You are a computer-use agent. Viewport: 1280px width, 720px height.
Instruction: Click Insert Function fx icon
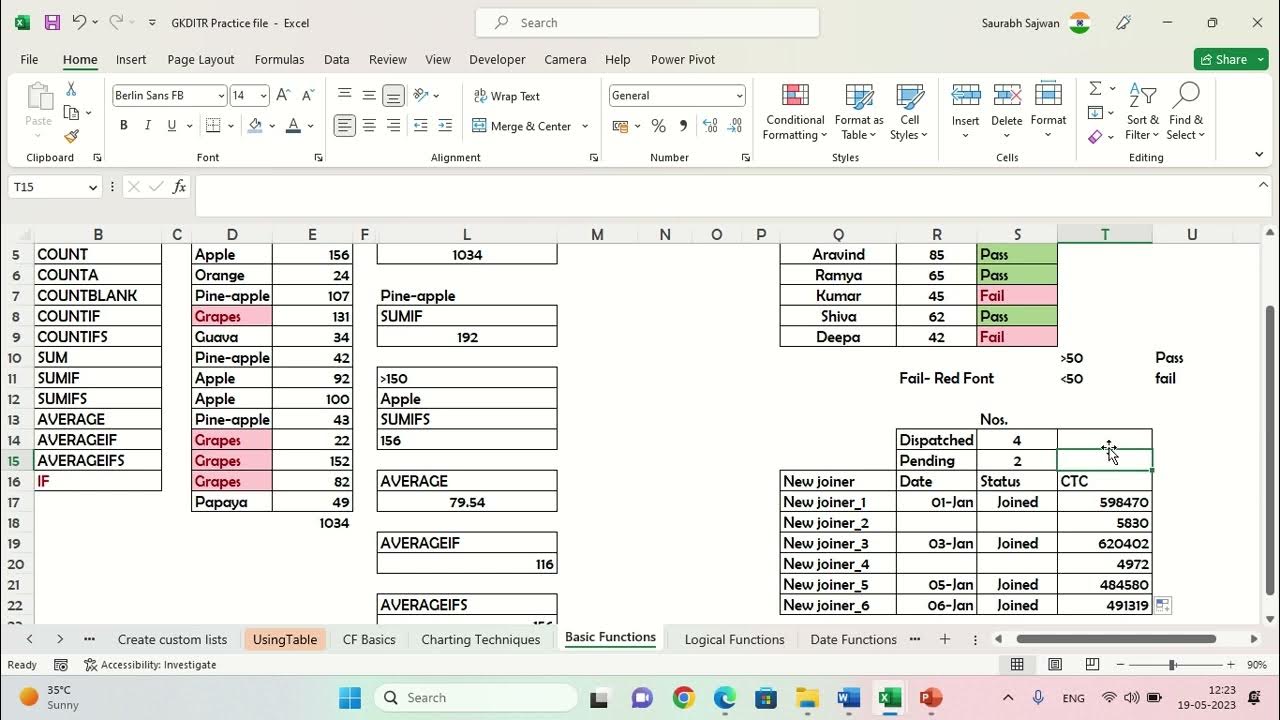pyautogui.click(x=180, y=187)
